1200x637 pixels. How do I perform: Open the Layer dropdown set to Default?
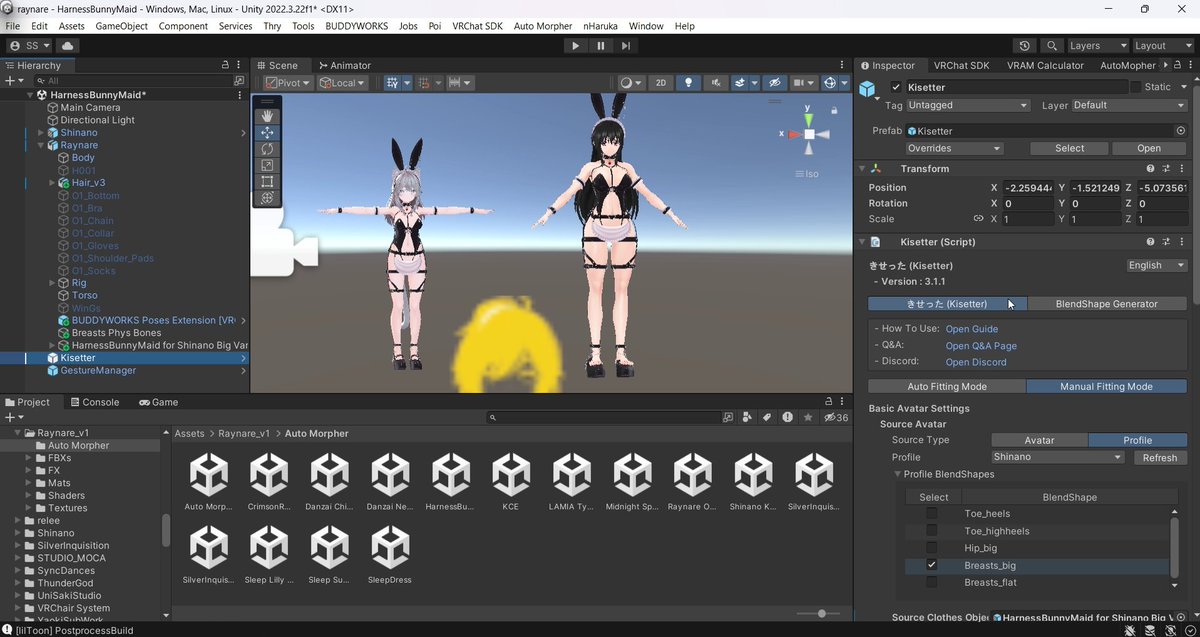point(1129,105)
